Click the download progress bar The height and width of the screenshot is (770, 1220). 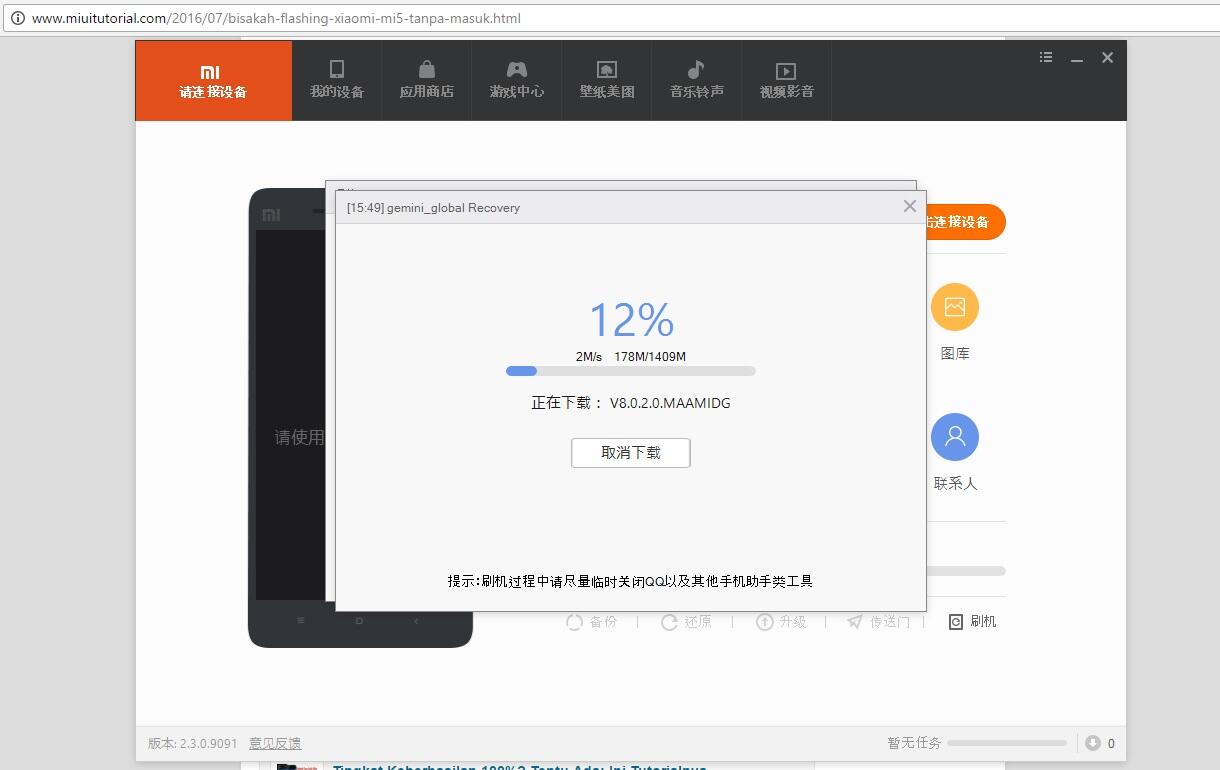630,371
